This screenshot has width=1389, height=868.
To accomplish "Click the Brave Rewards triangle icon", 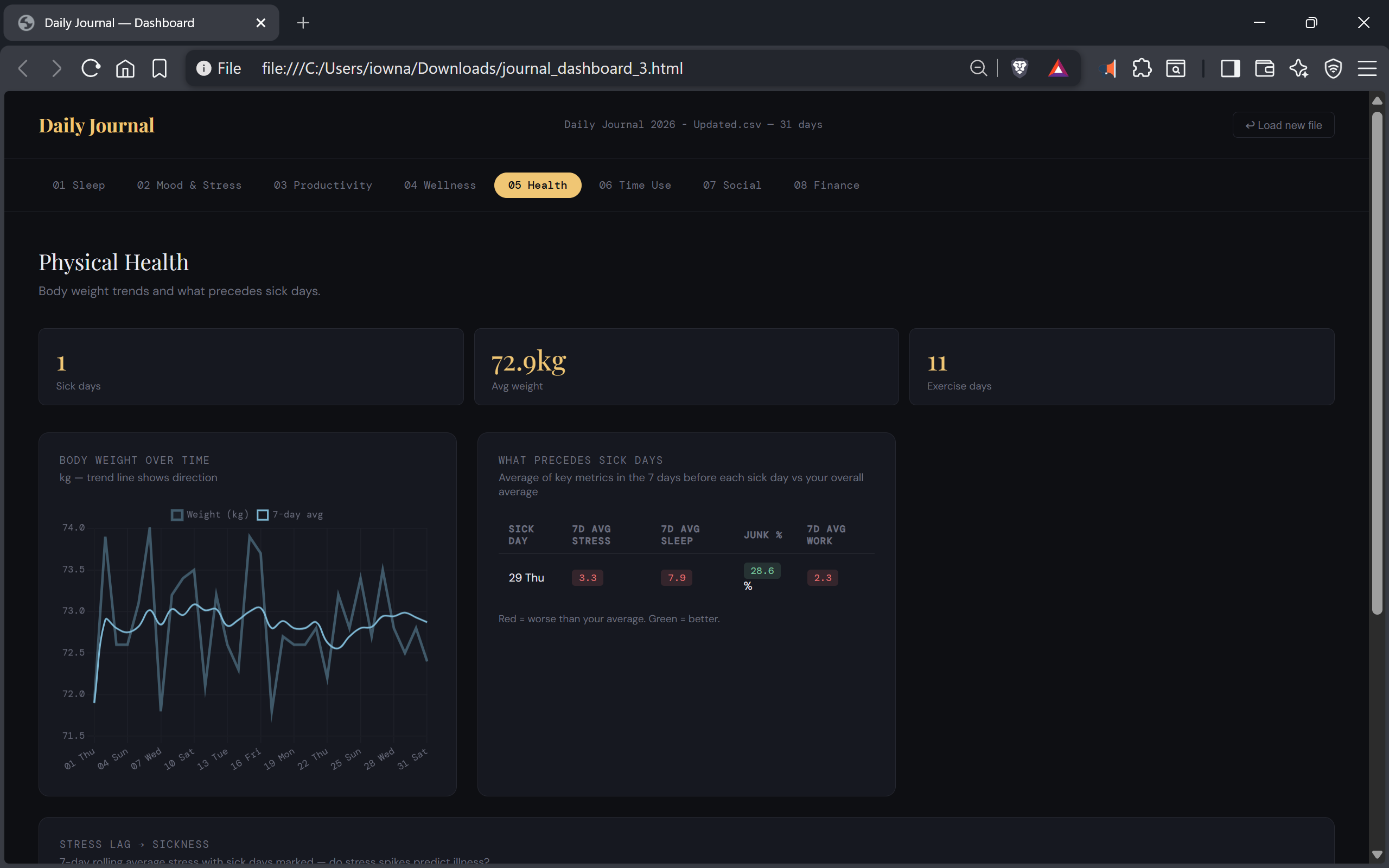I will point(1058,68).
